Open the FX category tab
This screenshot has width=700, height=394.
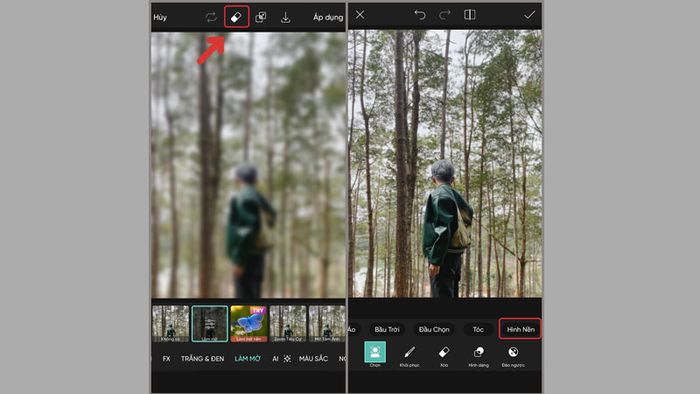tap(166, 359)
